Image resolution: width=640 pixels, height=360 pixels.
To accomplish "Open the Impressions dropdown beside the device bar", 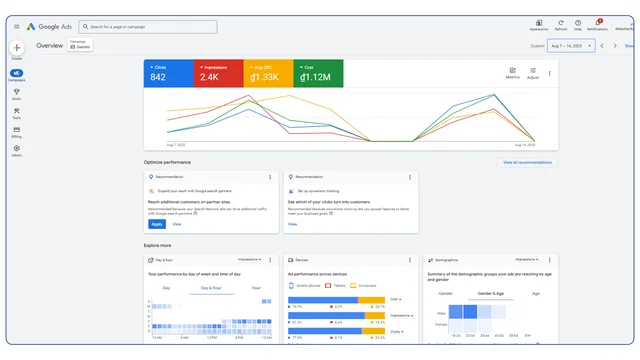I will (402, 316).
